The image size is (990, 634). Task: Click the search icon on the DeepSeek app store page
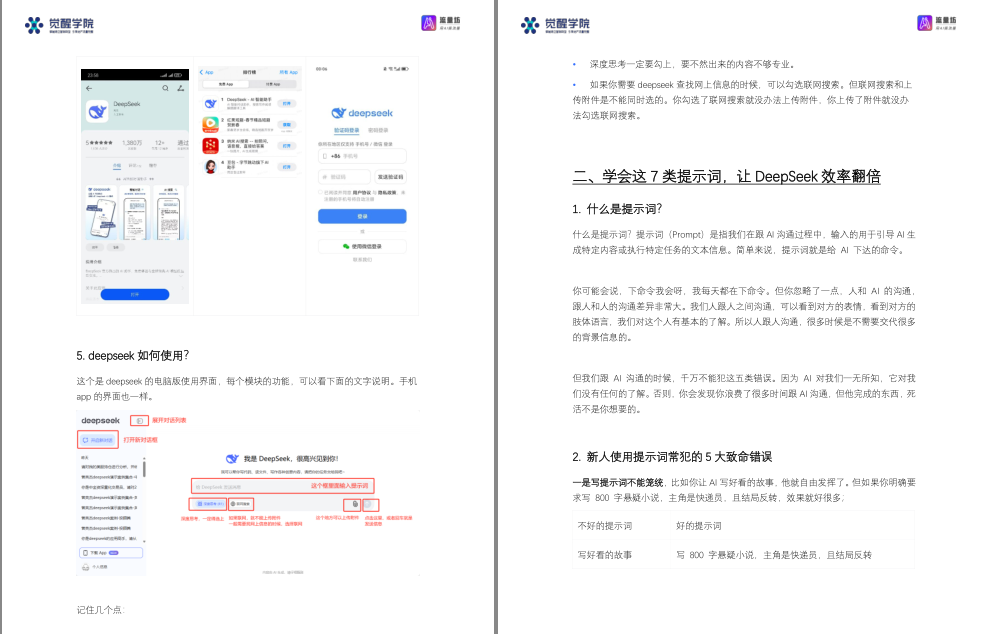[165, 88]
